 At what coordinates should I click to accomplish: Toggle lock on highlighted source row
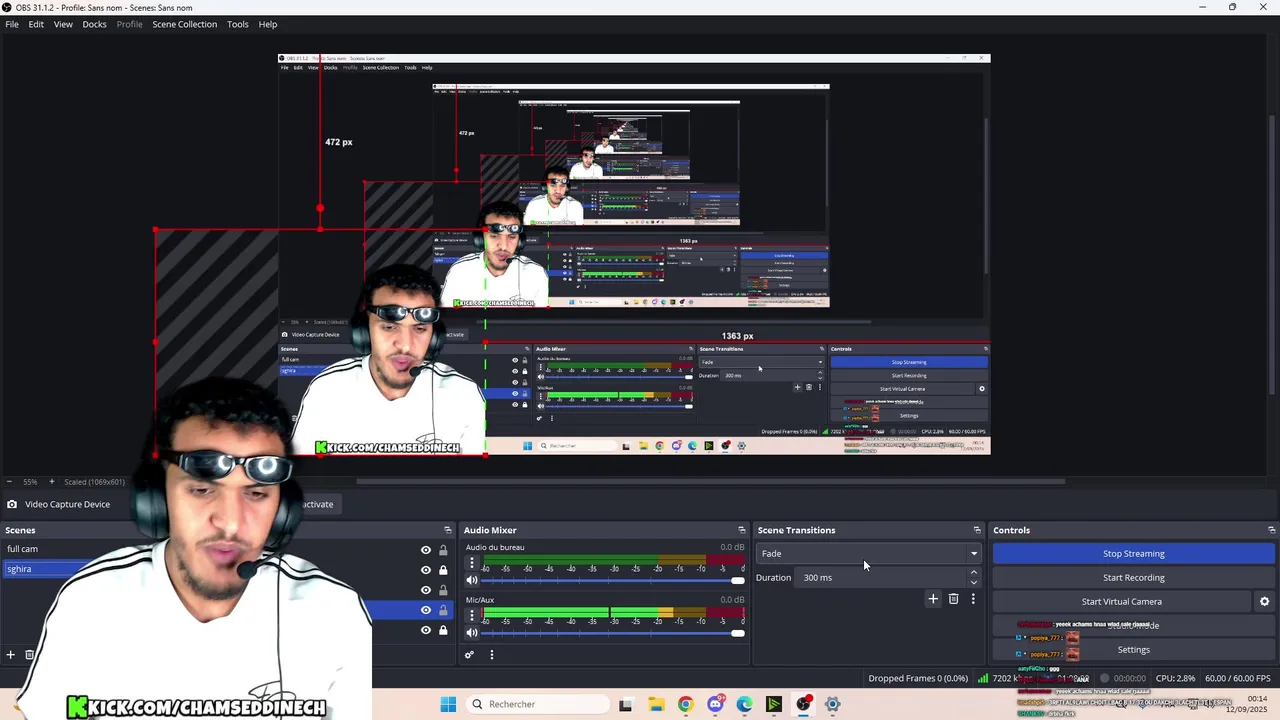(x=443, y=610)
